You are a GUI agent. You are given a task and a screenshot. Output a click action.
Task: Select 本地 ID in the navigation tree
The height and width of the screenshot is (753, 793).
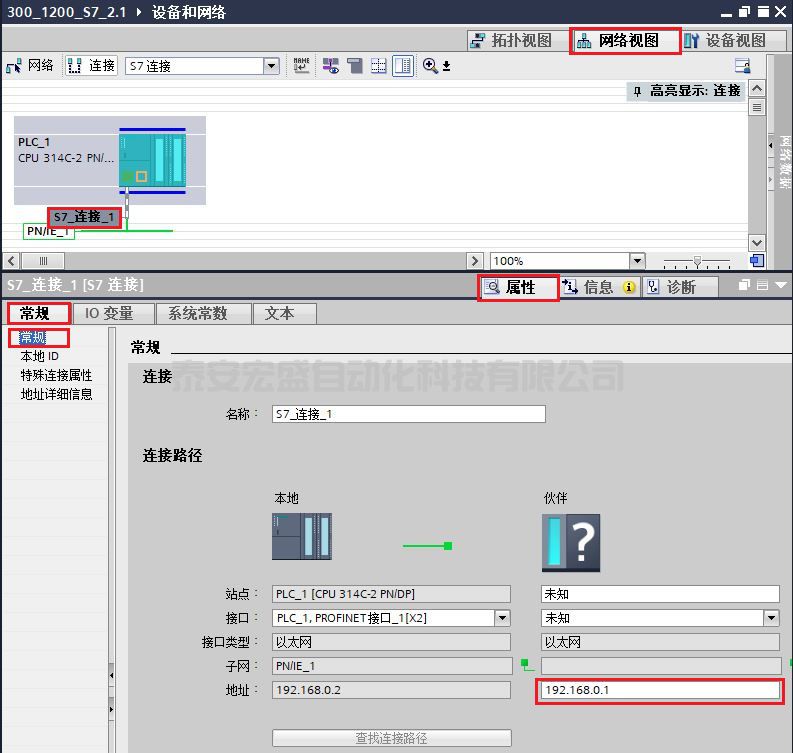[40, 356]
